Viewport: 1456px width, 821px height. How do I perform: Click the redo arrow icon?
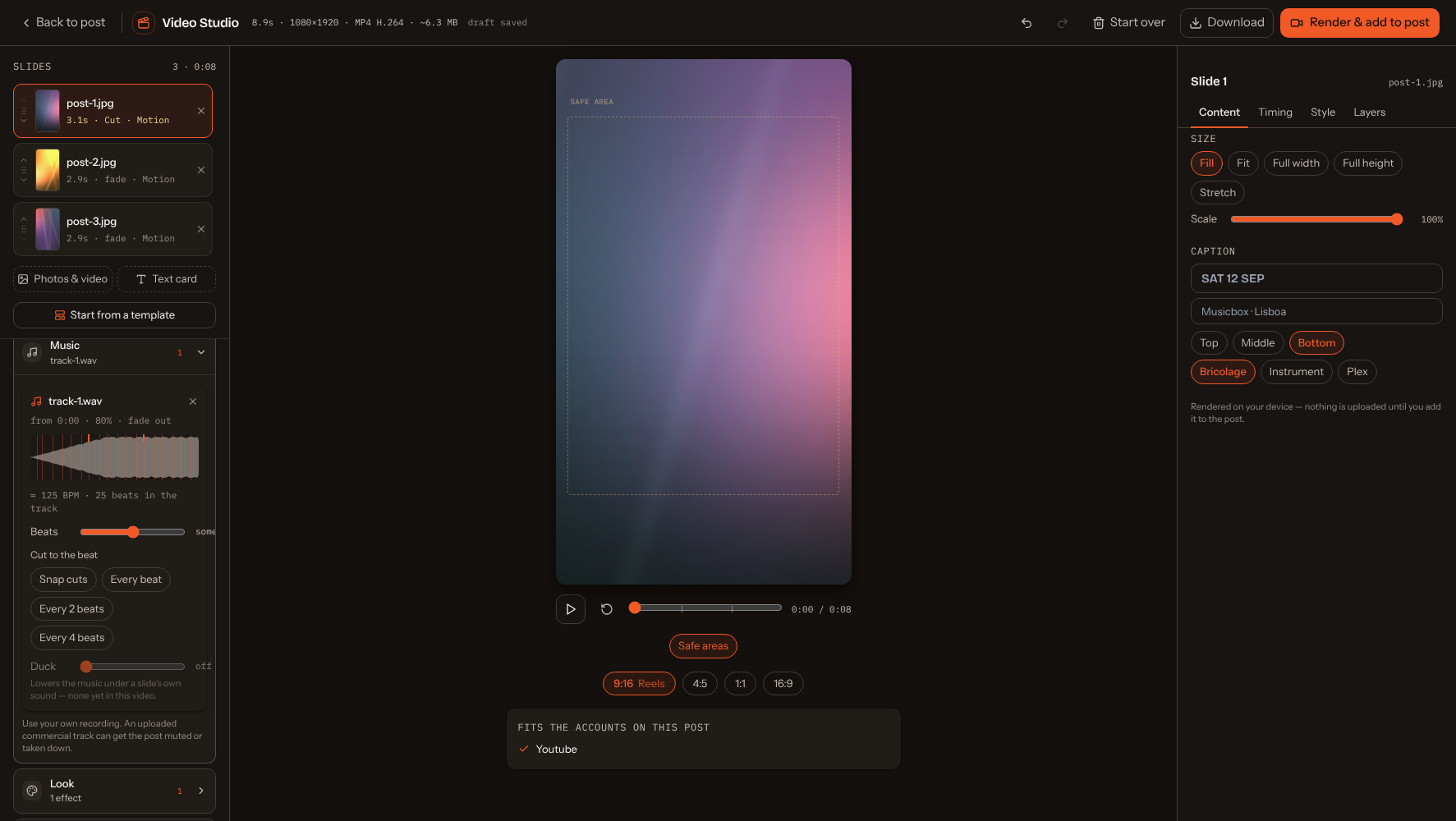(x=1063, y=23)
